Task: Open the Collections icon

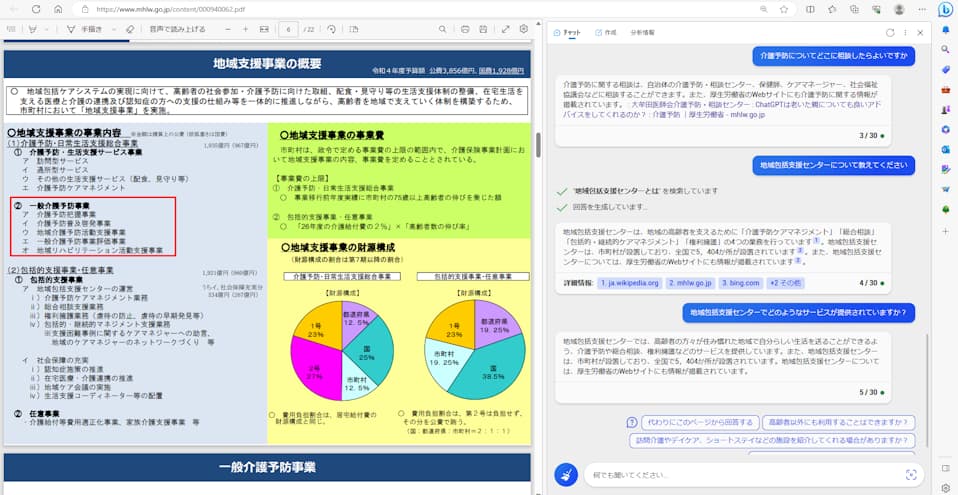Action: point(855,9)
